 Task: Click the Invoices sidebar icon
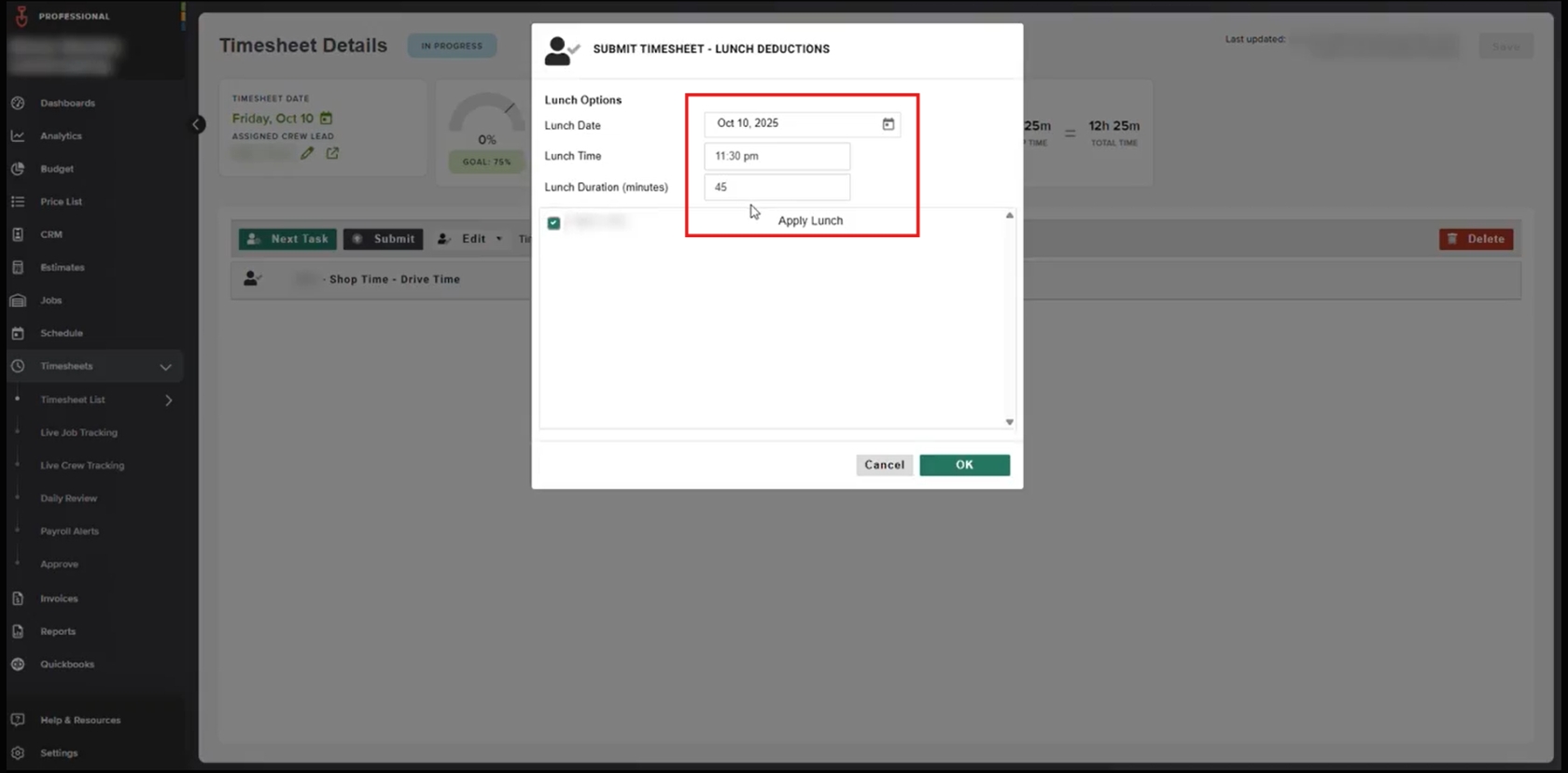click(18, 598)
